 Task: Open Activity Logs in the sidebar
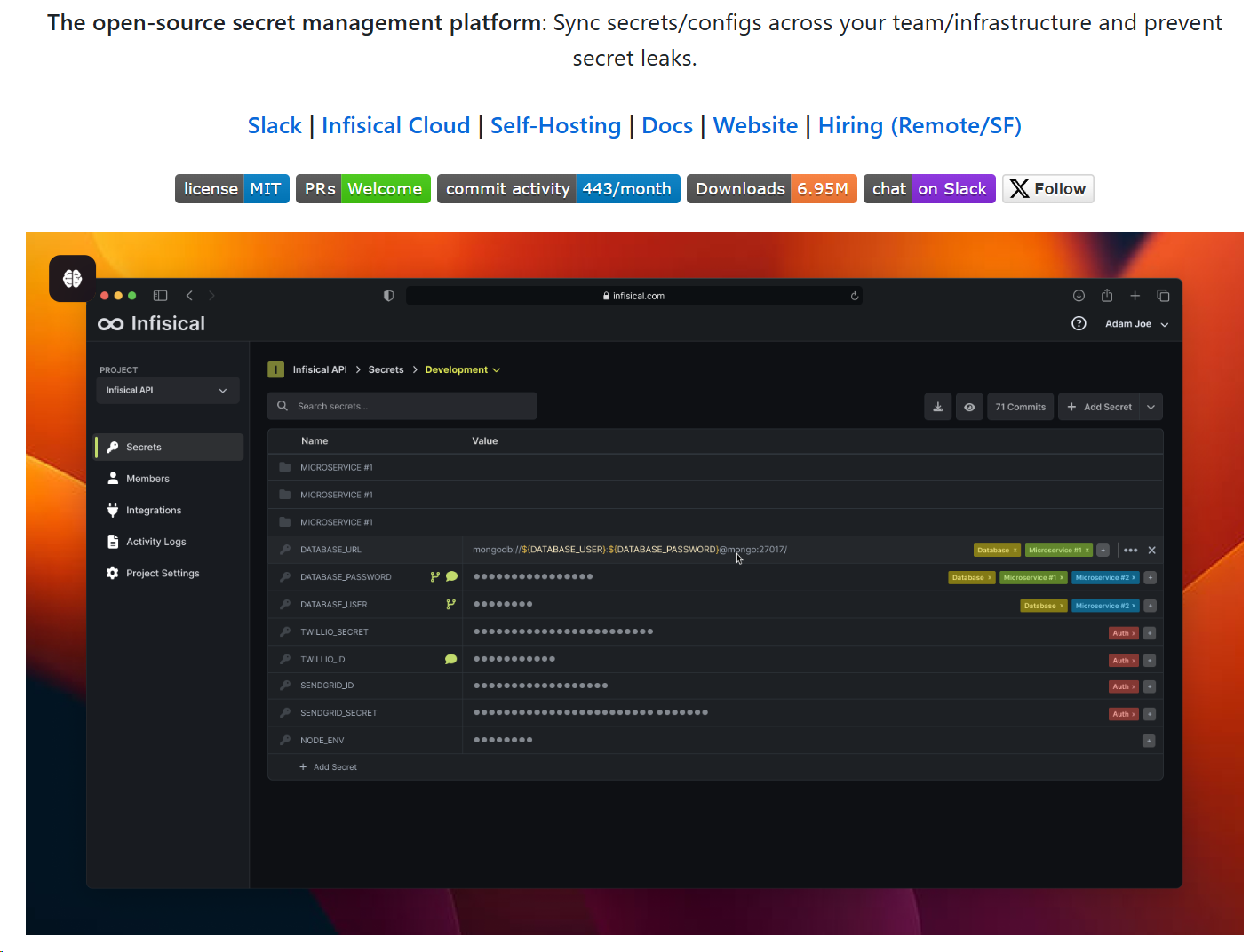tap(147, 542)
